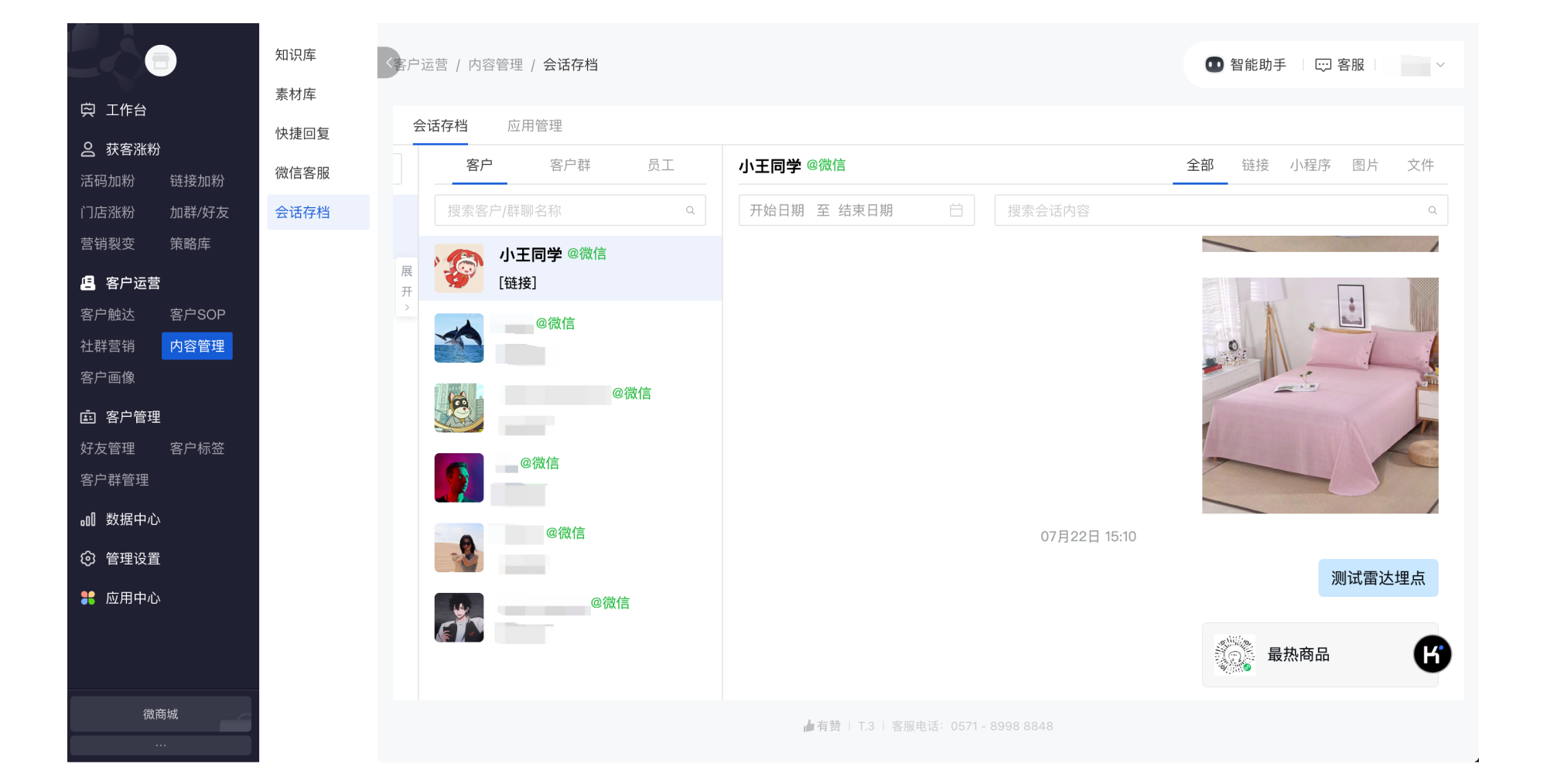
Task: Open the pink bedding image message
Action: 1320,395
